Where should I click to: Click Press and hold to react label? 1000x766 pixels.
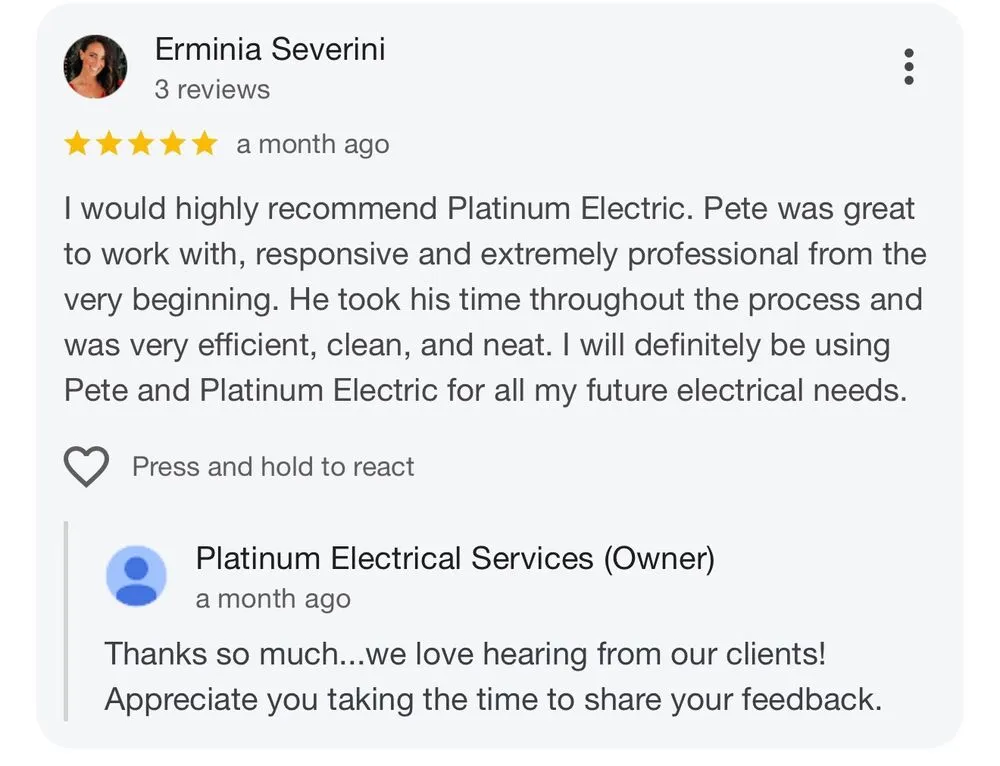[272, 466]
